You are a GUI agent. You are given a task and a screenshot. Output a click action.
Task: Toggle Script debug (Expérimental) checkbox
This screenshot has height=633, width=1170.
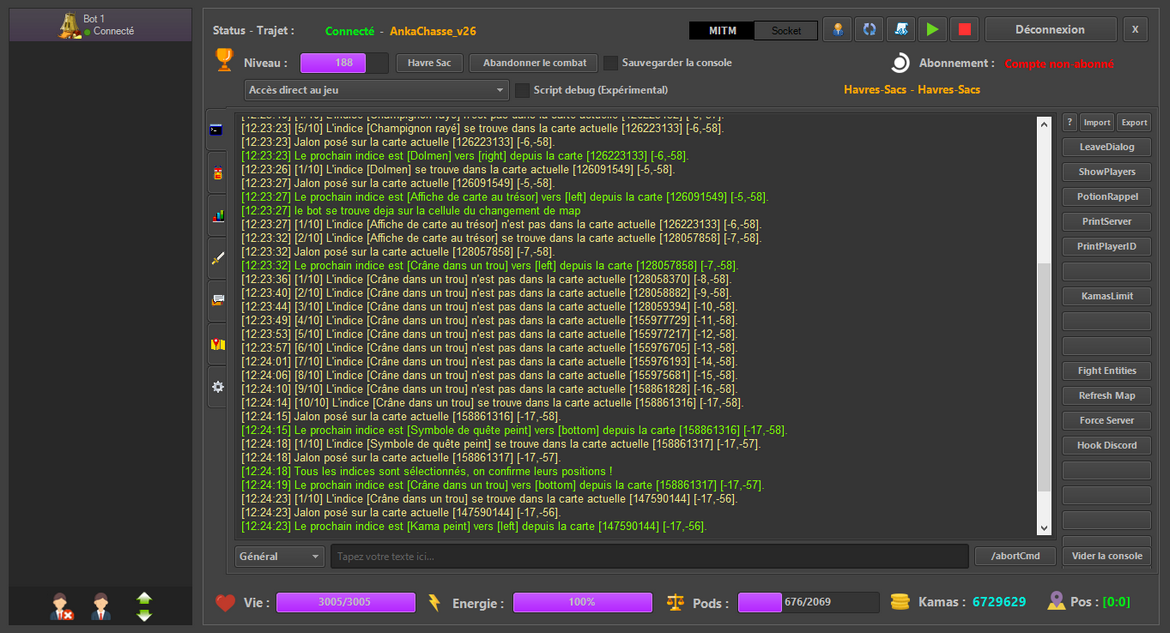coord(523,90)
